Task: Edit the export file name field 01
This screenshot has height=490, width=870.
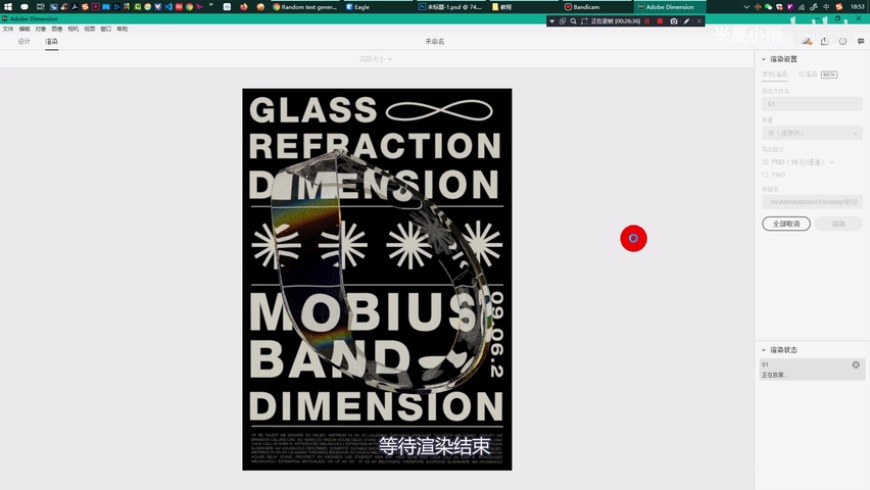Action: pyautogui.click(x=812, y=104)
